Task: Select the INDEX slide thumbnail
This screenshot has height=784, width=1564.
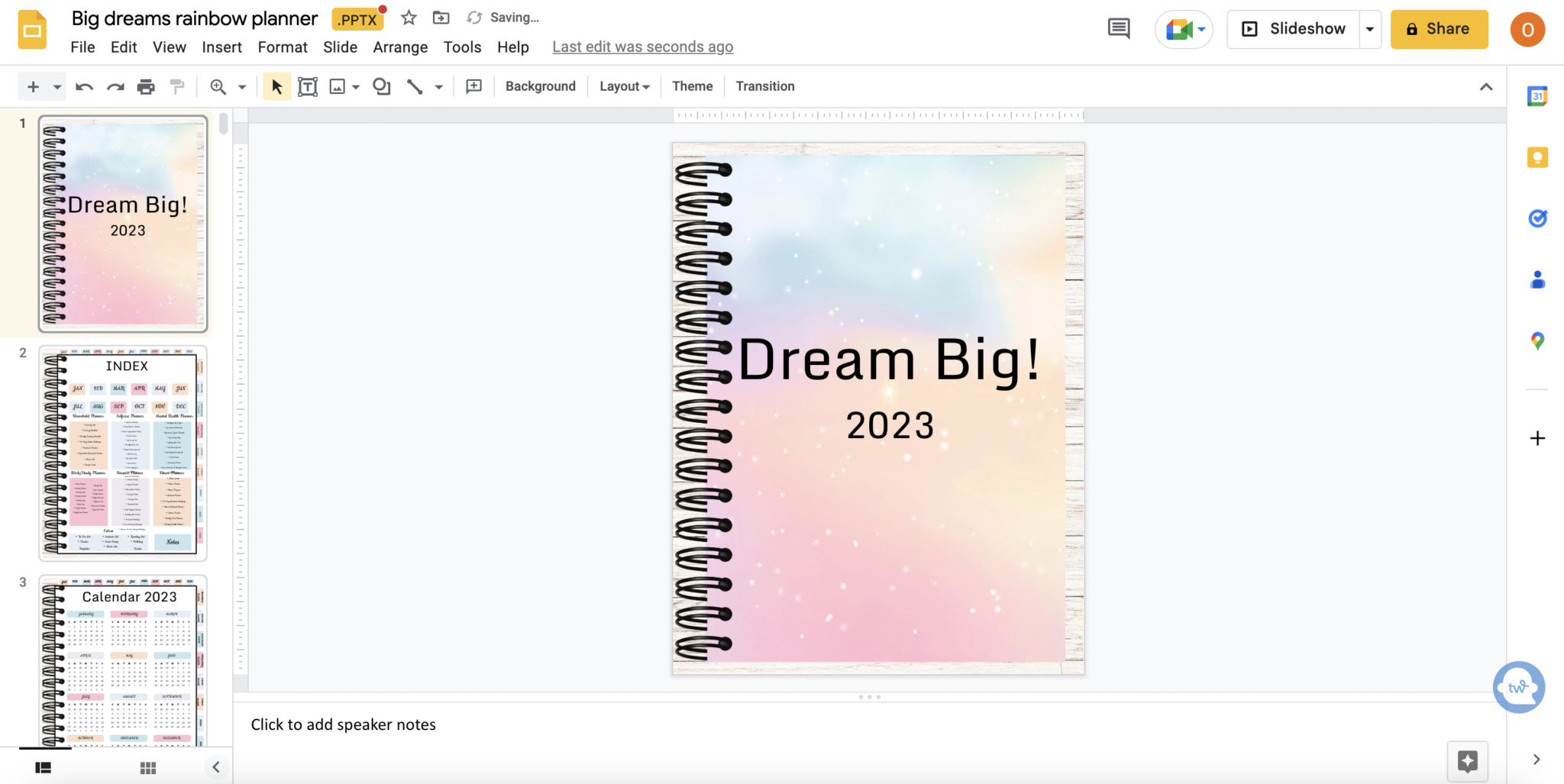Action: click(122, 453)
